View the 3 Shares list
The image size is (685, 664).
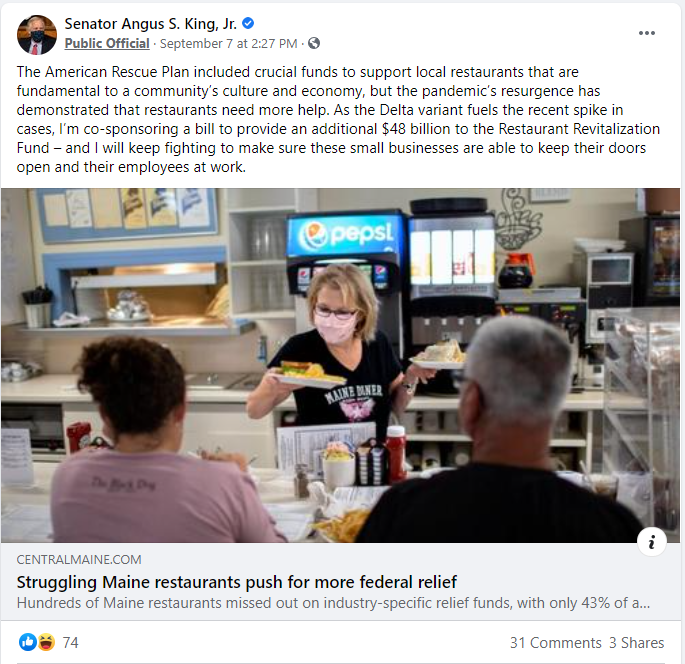(x=637, y=643)
